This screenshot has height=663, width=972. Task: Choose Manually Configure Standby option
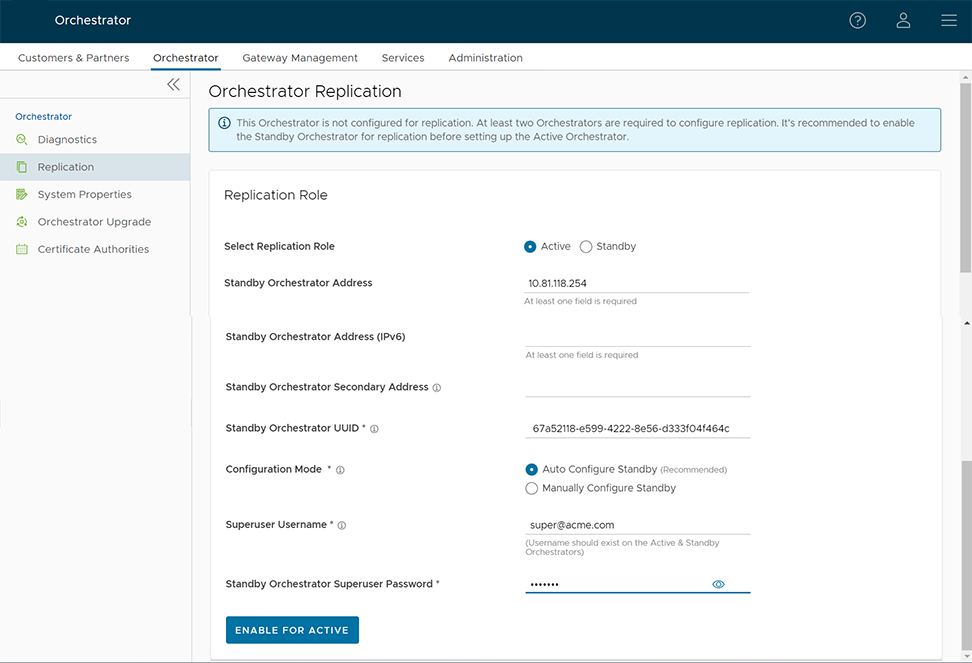pyautogui.click(x=531, y=488)
